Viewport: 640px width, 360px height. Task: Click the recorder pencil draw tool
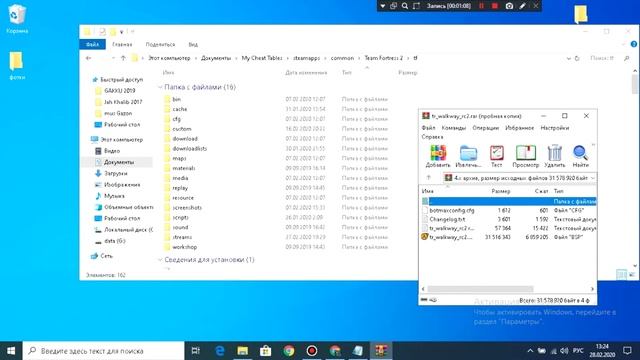tap(523, 6)
